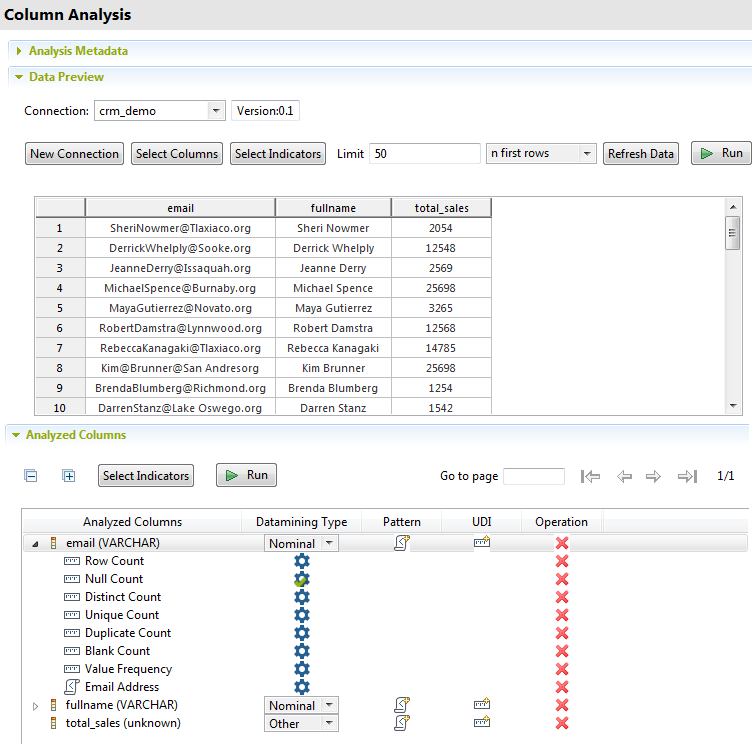Click the UDI icon for email column
The width and height of the screenshot is (752, 746).
point(482,543)
